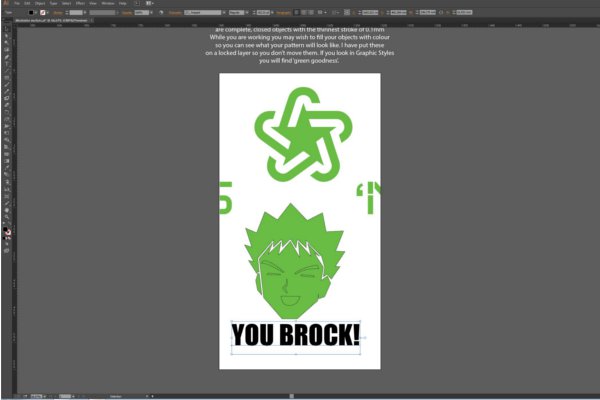Click the height value field
Viewport: 600px width, 400px height.
click(x=464, y=13)
